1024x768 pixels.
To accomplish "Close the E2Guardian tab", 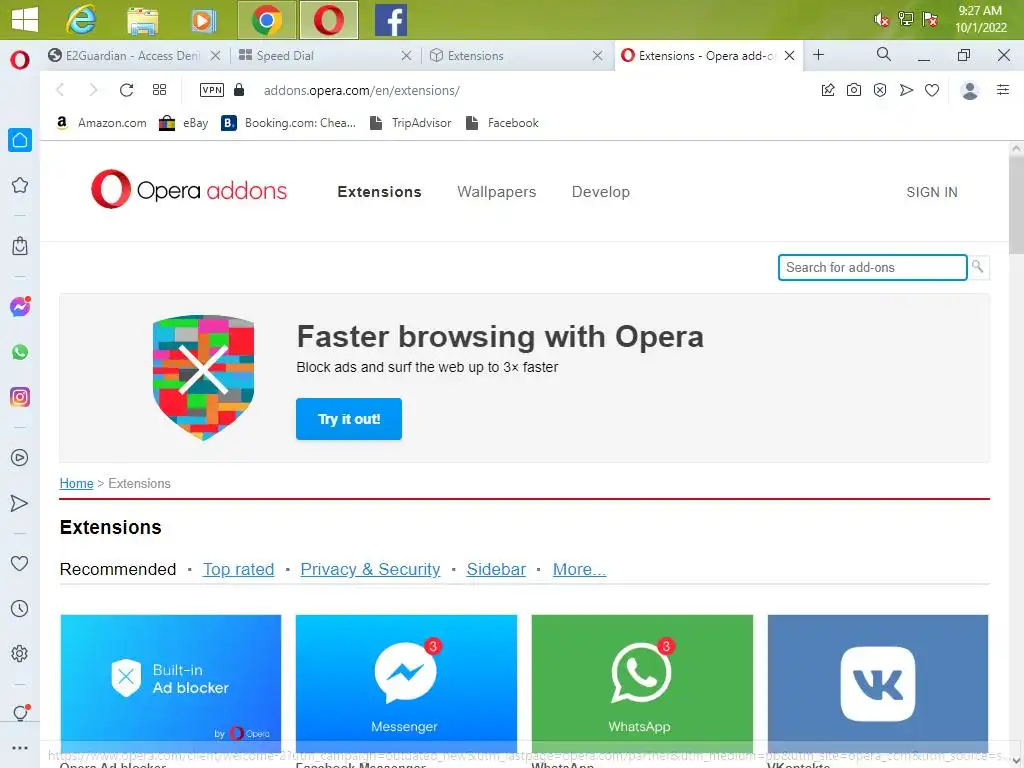I will (x=215, y=56).
